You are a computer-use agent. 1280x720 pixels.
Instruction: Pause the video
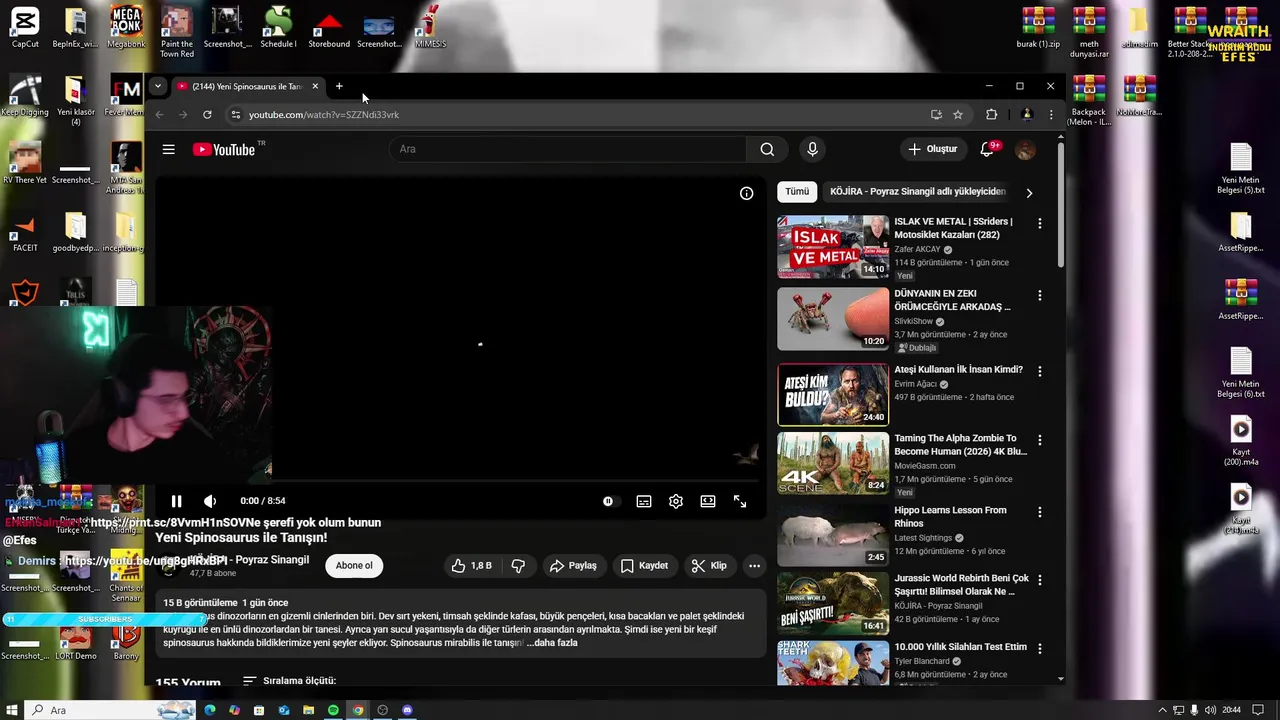[176, 501]
